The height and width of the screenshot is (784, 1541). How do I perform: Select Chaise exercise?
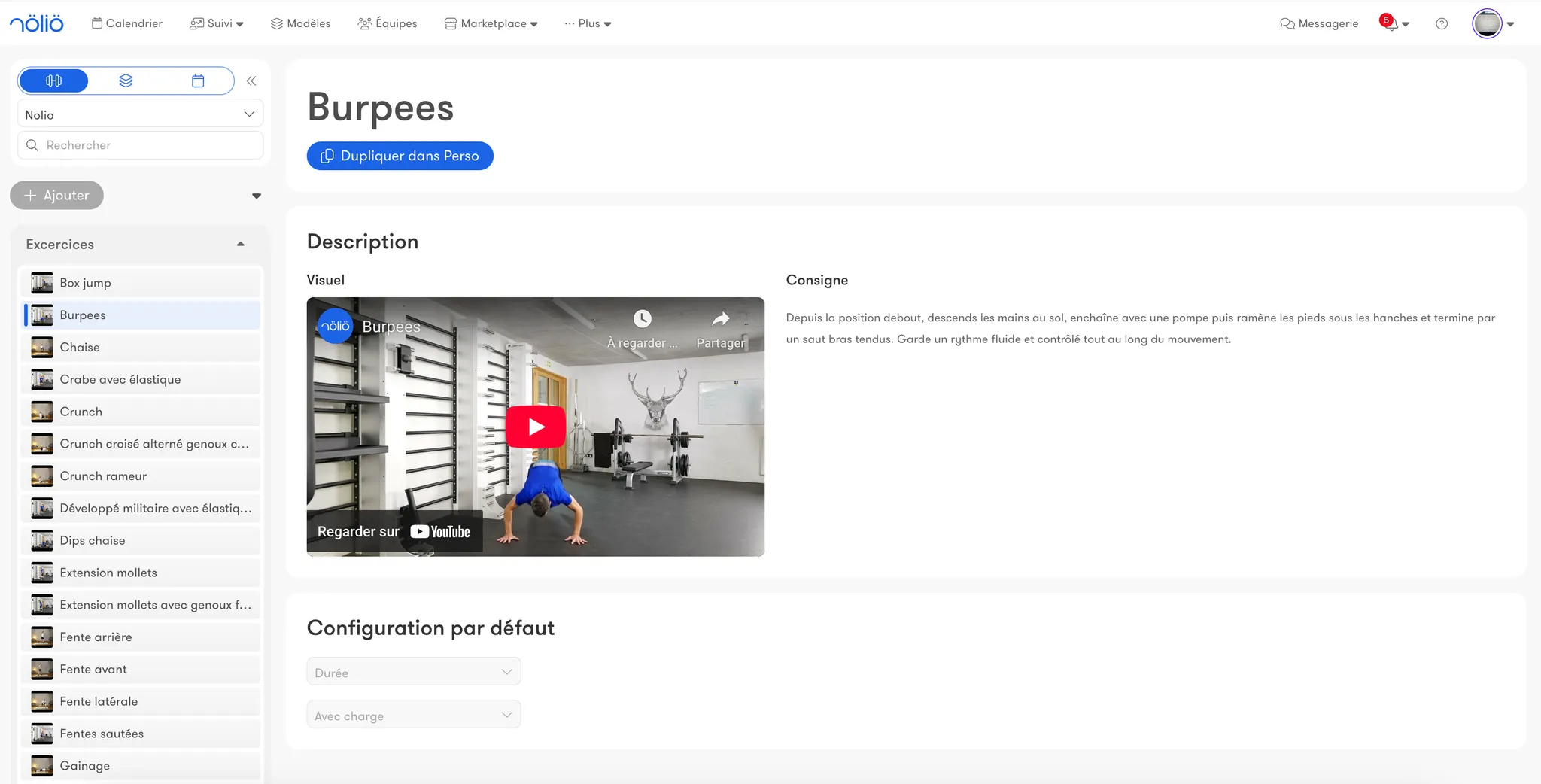(x=142, y=347)
